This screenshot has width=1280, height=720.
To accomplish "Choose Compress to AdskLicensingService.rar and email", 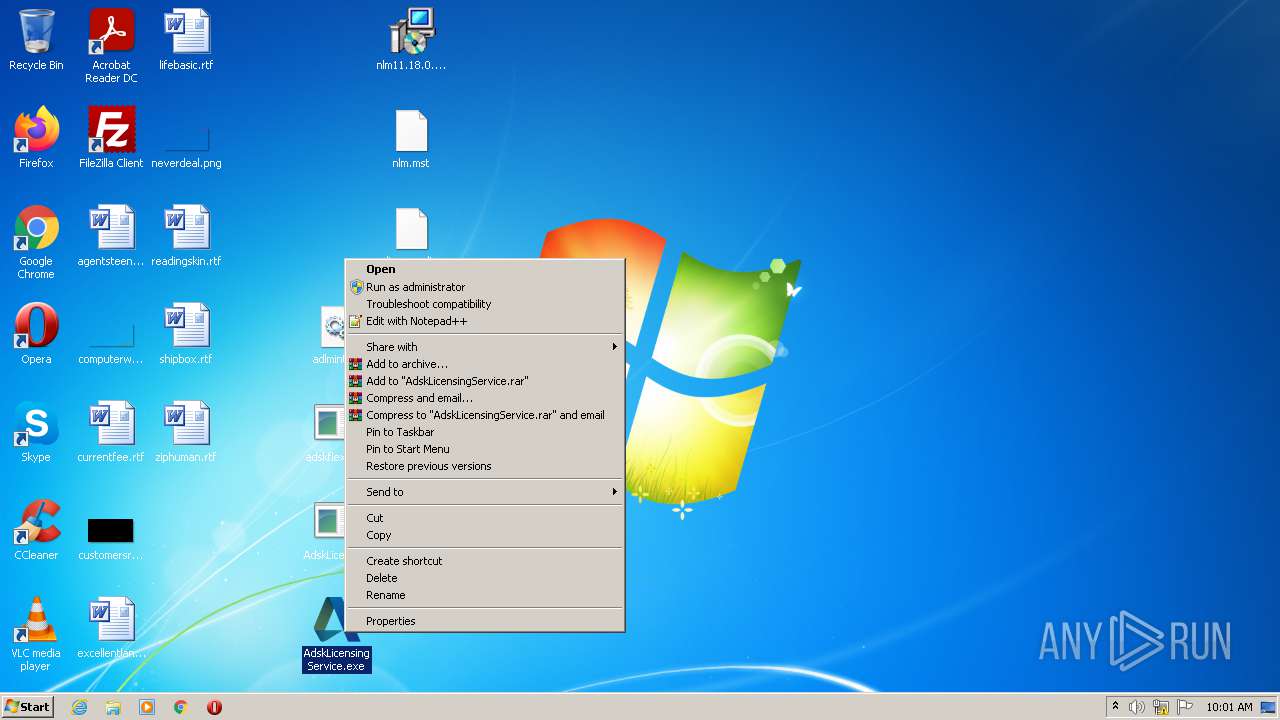I will click(485, 415).
